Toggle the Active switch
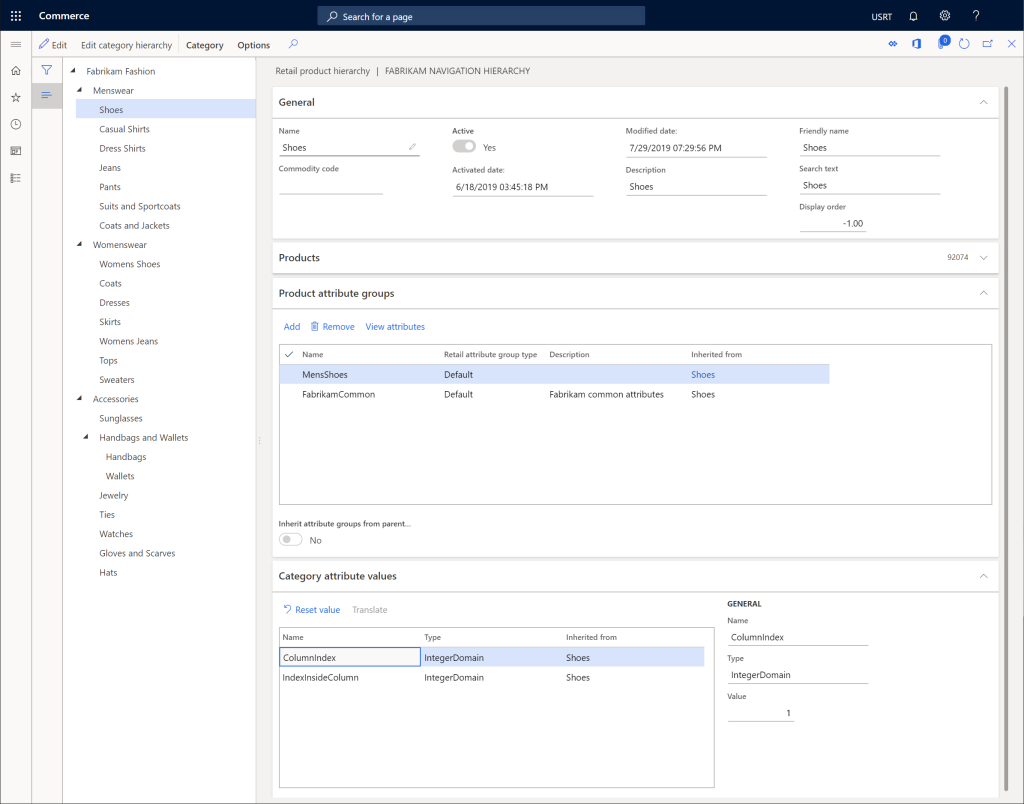The image size is (1024, 804). click(x=464, y=147)
